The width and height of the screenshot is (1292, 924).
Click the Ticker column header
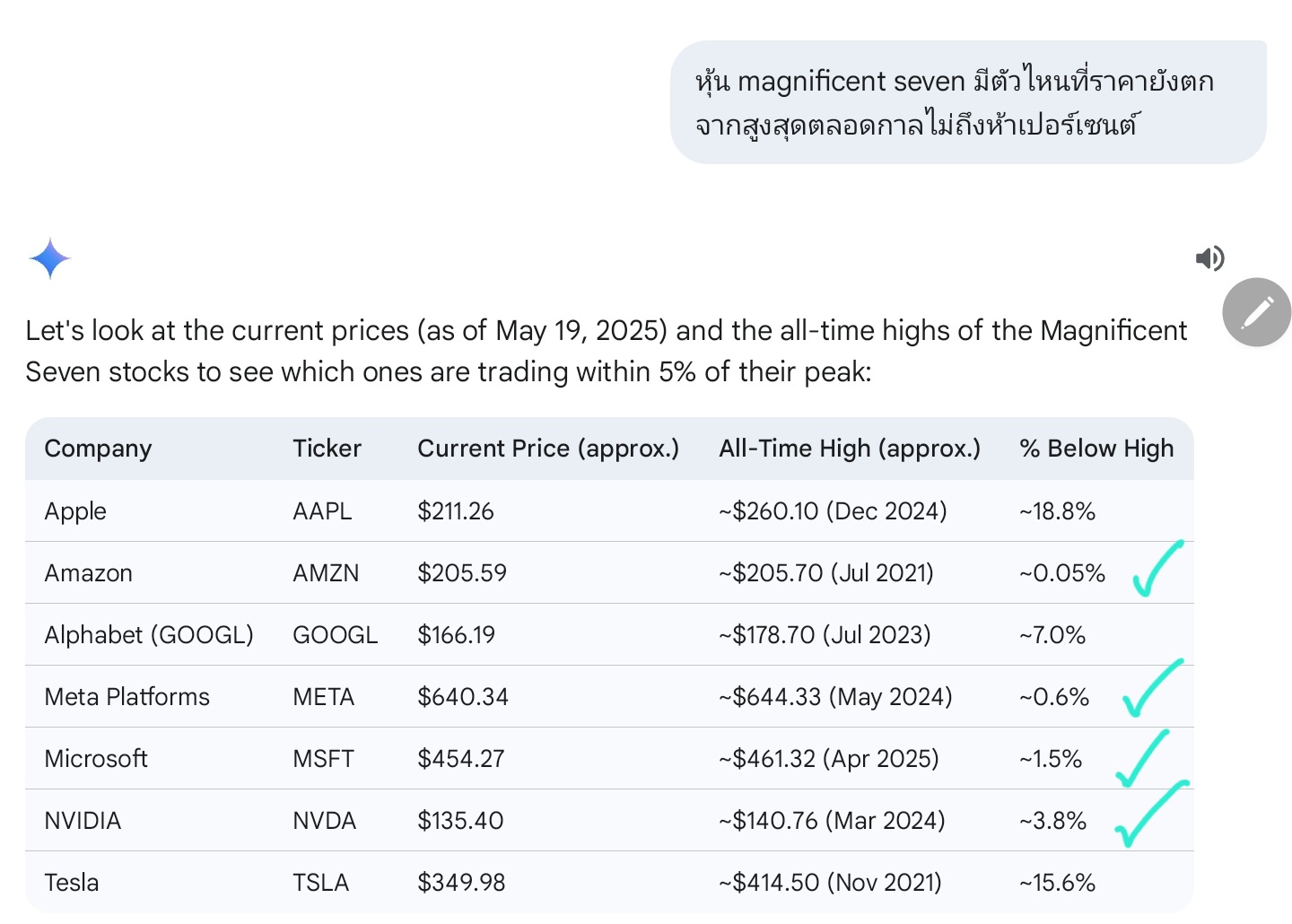click(327, 449)
